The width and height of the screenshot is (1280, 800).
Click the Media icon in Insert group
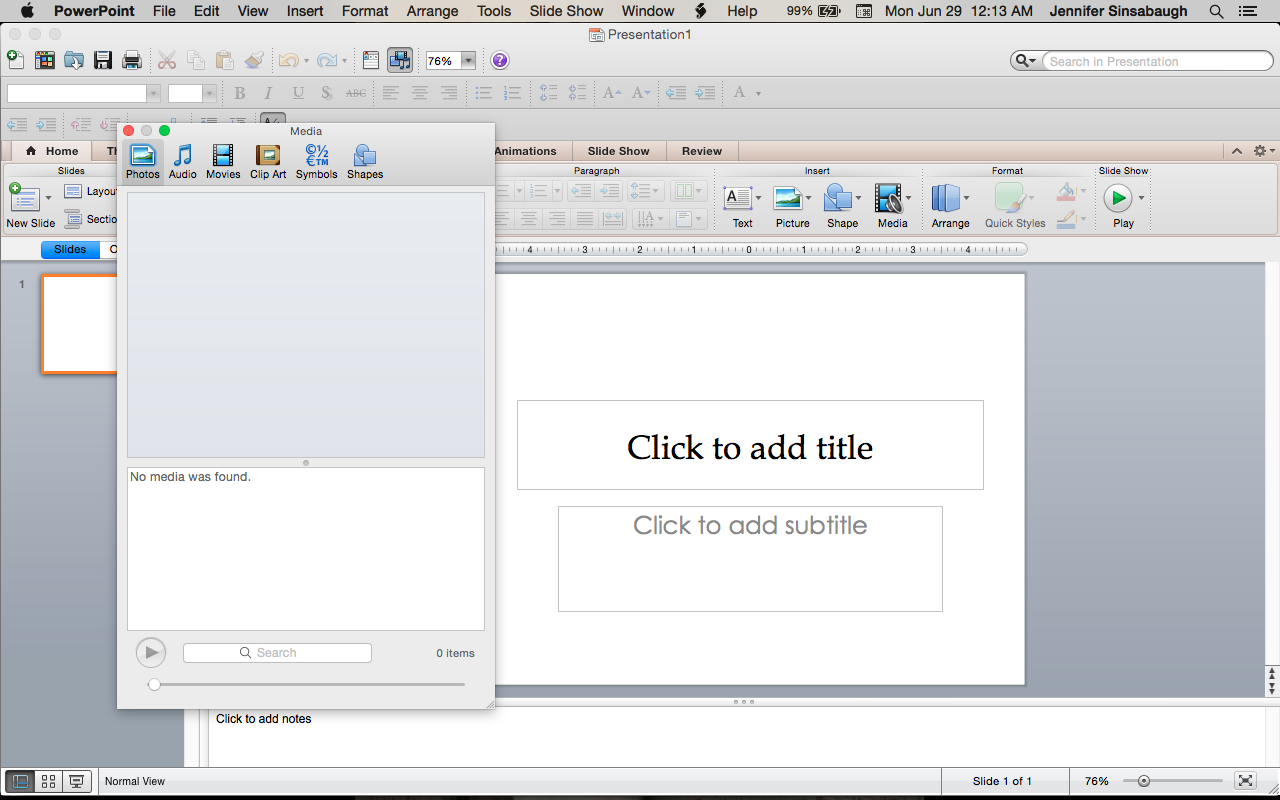coord(888,198)
